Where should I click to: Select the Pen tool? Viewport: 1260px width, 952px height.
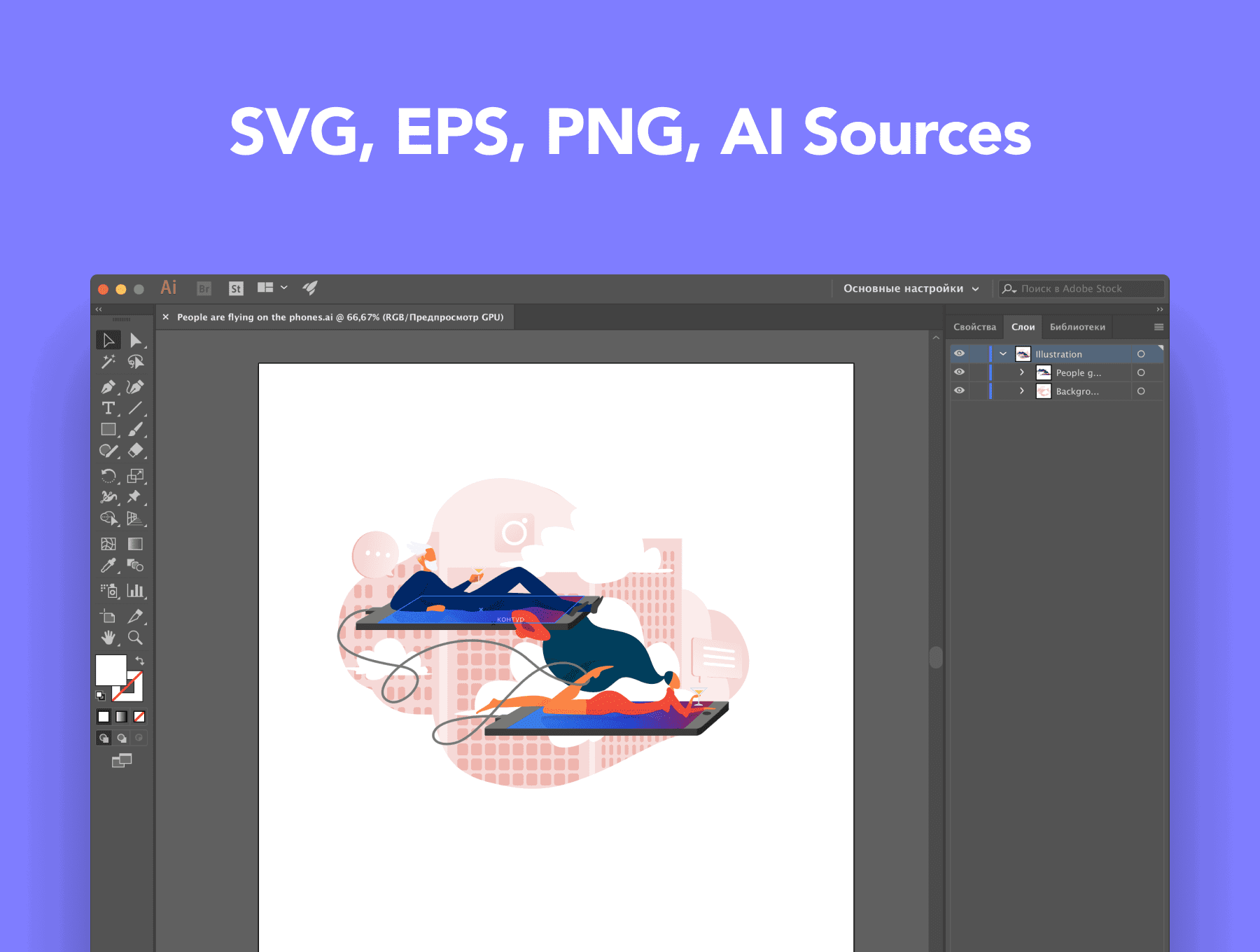point(108,386)
